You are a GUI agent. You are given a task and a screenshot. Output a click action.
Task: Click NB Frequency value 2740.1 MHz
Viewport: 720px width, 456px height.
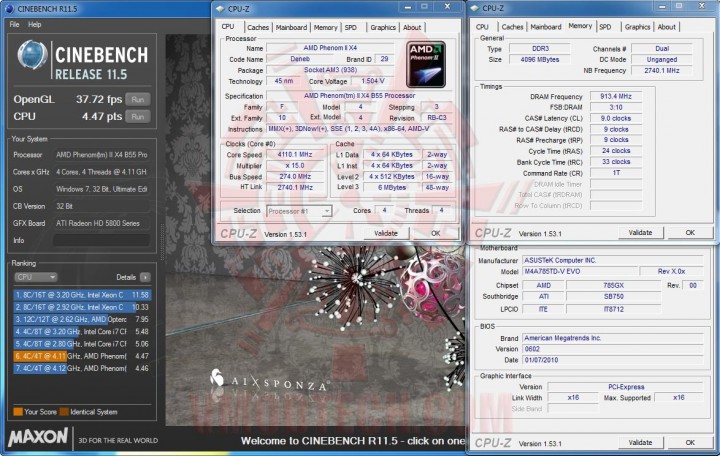pos(662,71)
